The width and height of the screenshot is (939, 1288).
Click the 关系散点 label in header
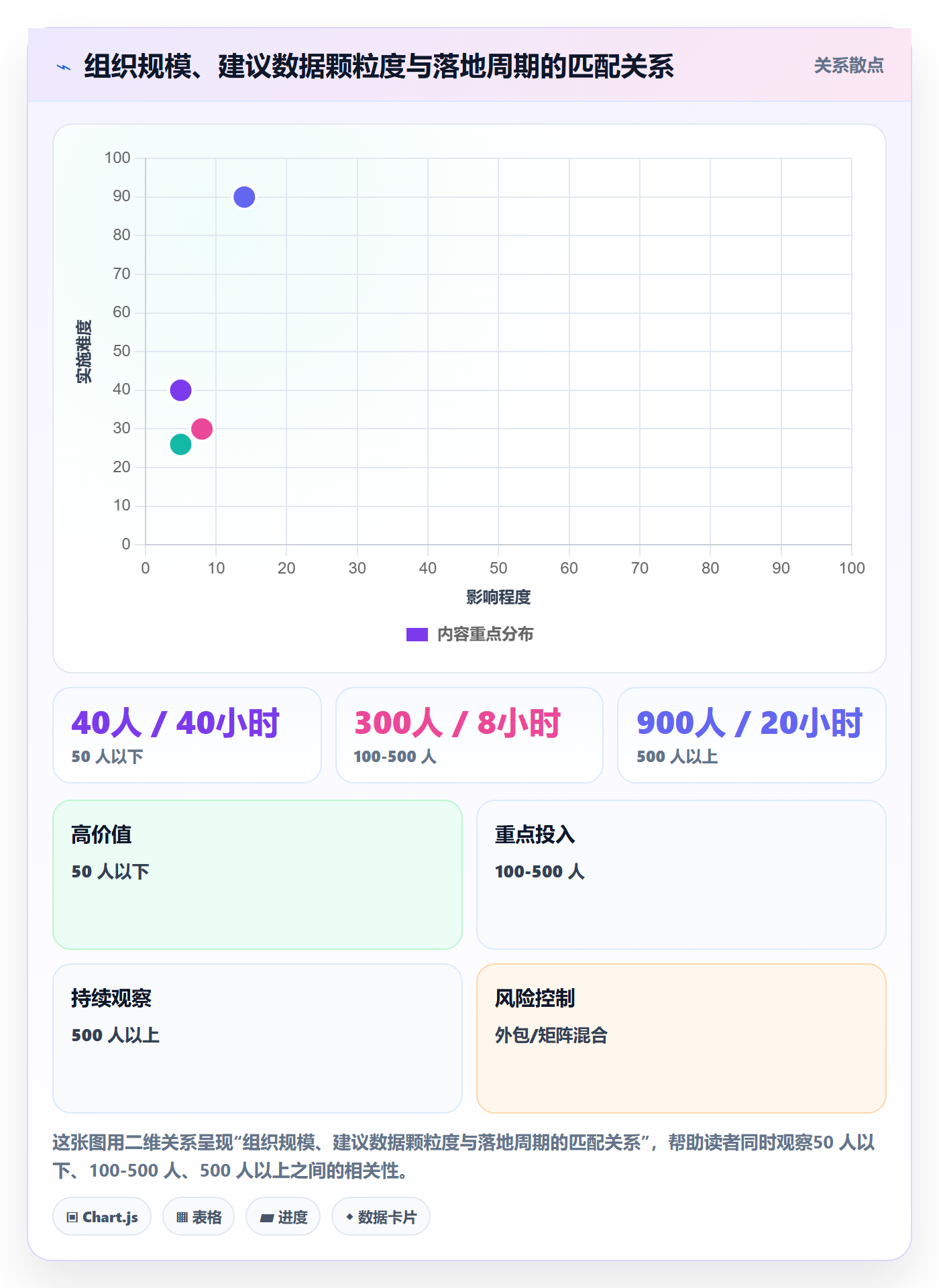[848, 66]
